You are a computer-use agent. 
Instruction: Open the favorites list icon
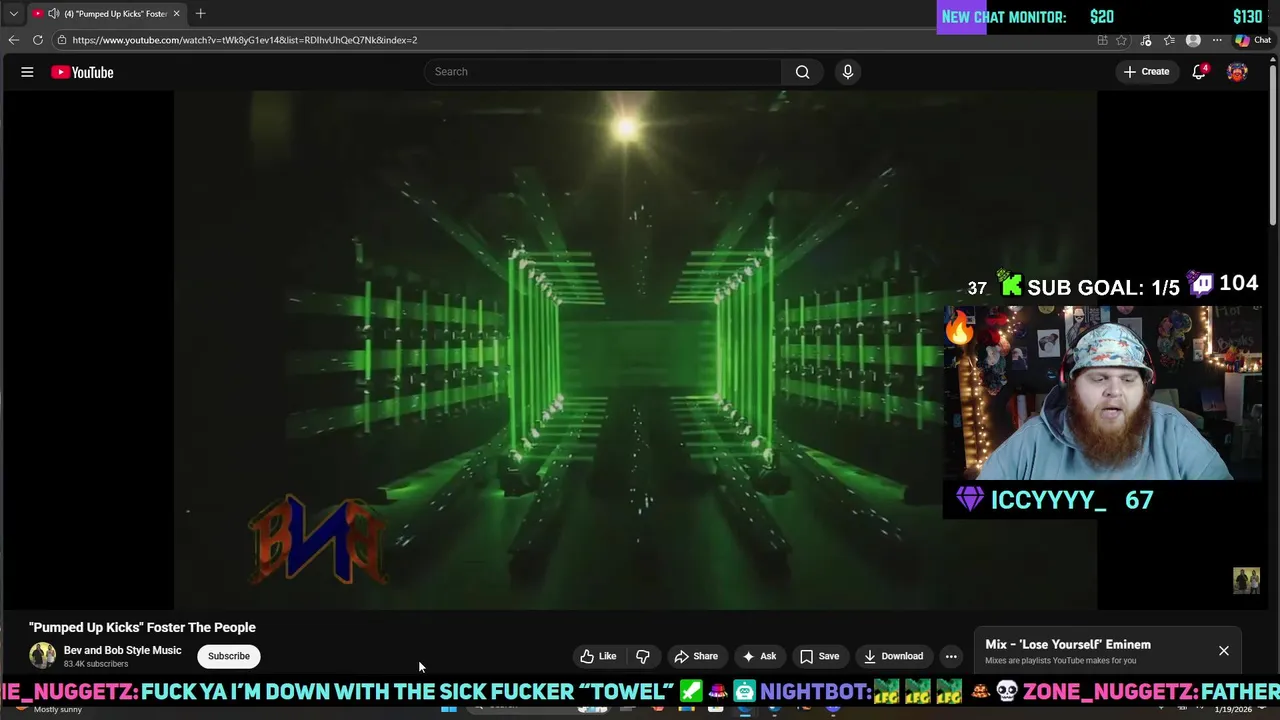1169,40
